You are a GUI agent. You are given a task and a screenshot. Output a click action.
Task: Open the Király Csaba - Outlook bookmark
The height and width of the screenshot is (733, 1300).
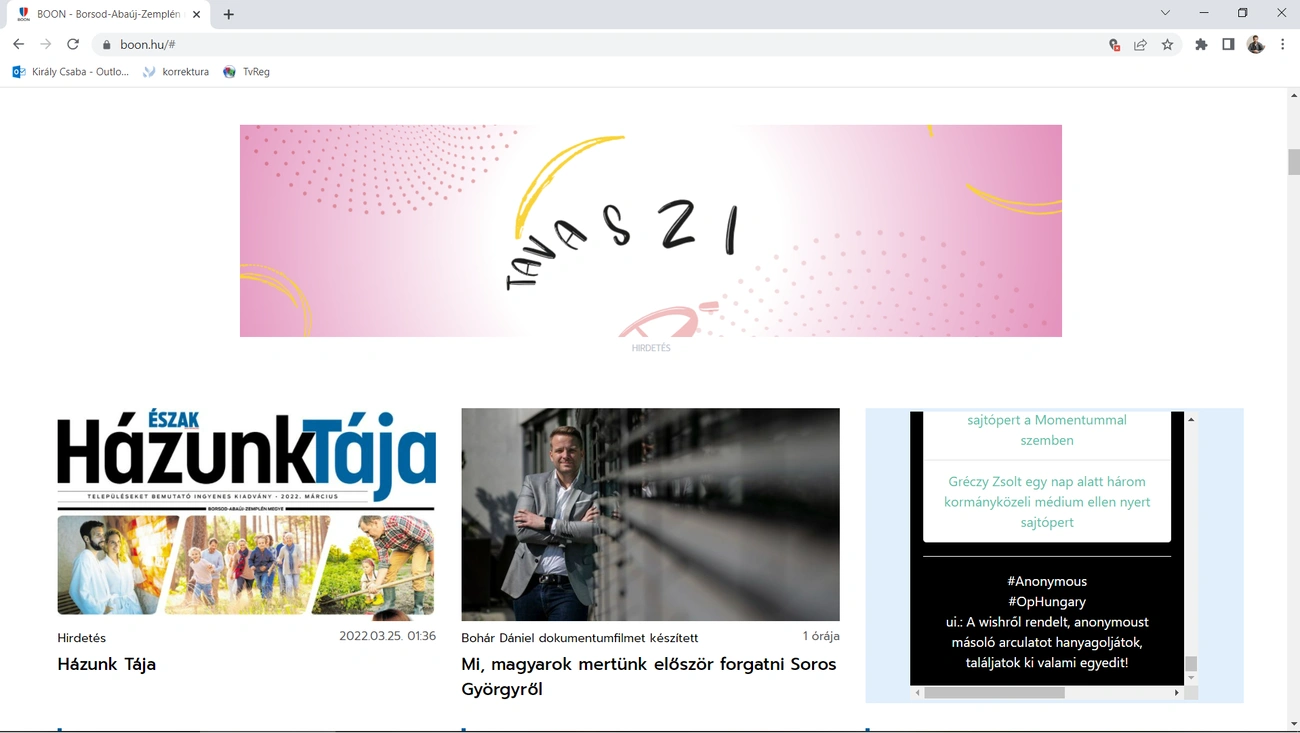click(71, 71)
